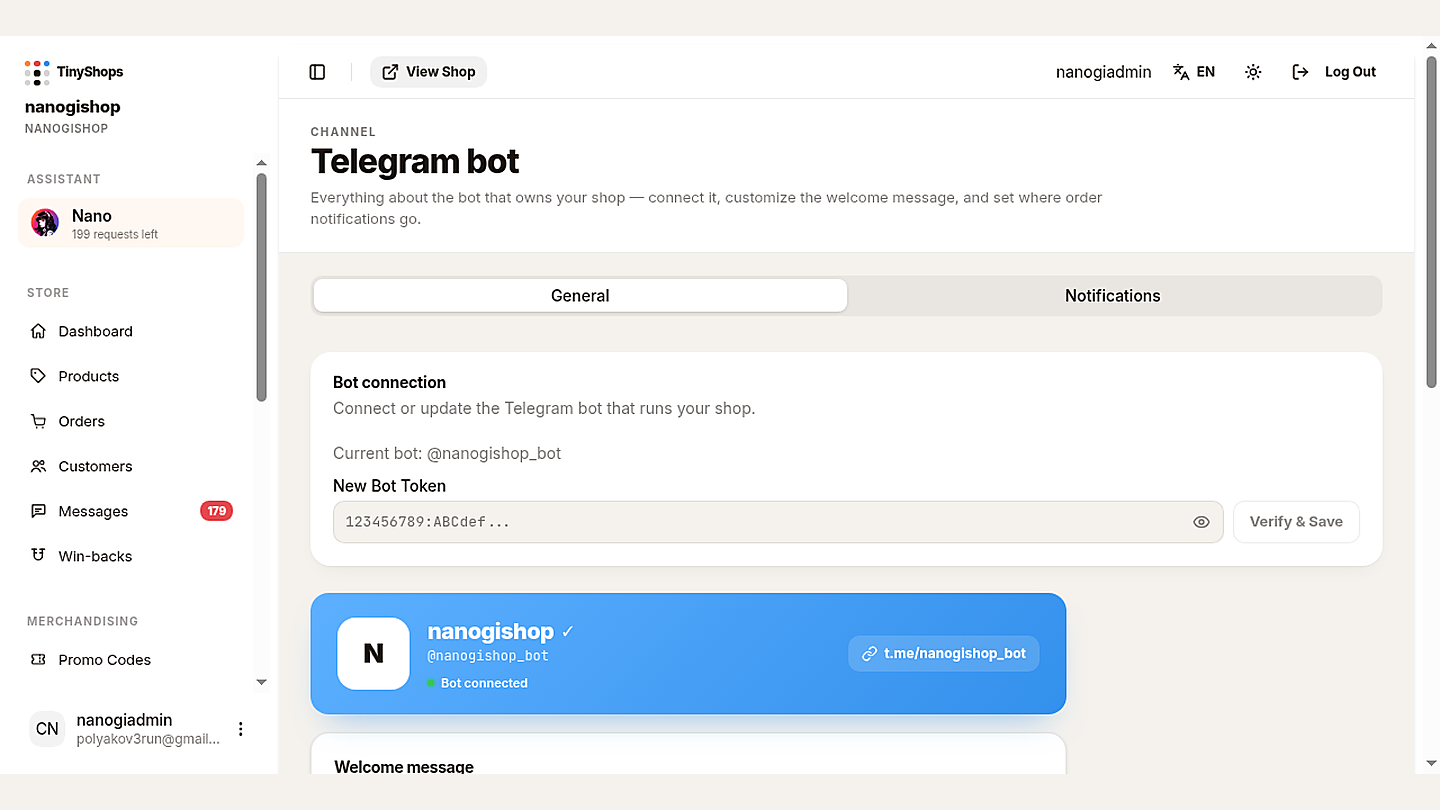The height and width of the screenshot is (810, 1440).
Task: Click the sidebar scroll down arrow
Action: (261, 682)
